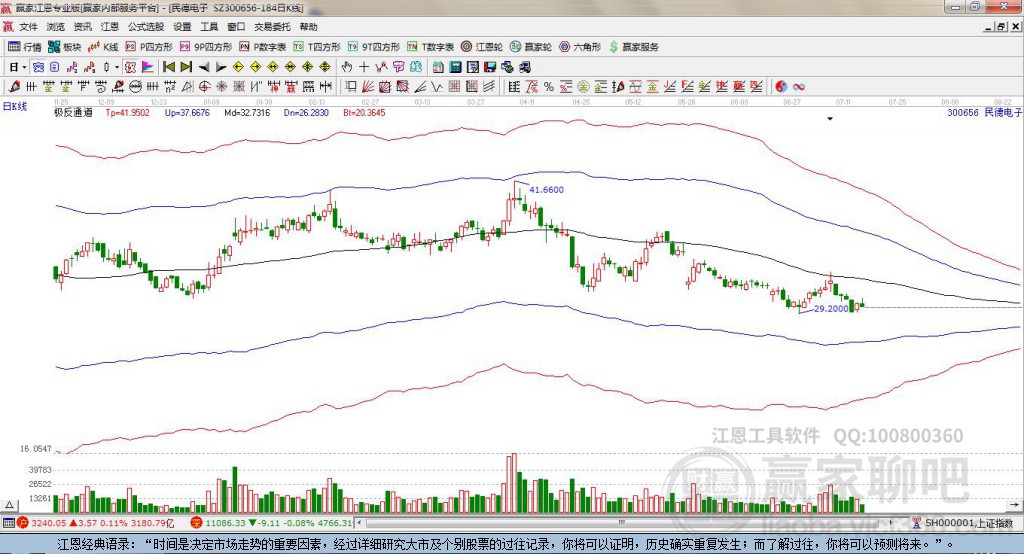Expand the 日 period dropdown
This screenshot has width=1024, height=554.
click(24, 67)
